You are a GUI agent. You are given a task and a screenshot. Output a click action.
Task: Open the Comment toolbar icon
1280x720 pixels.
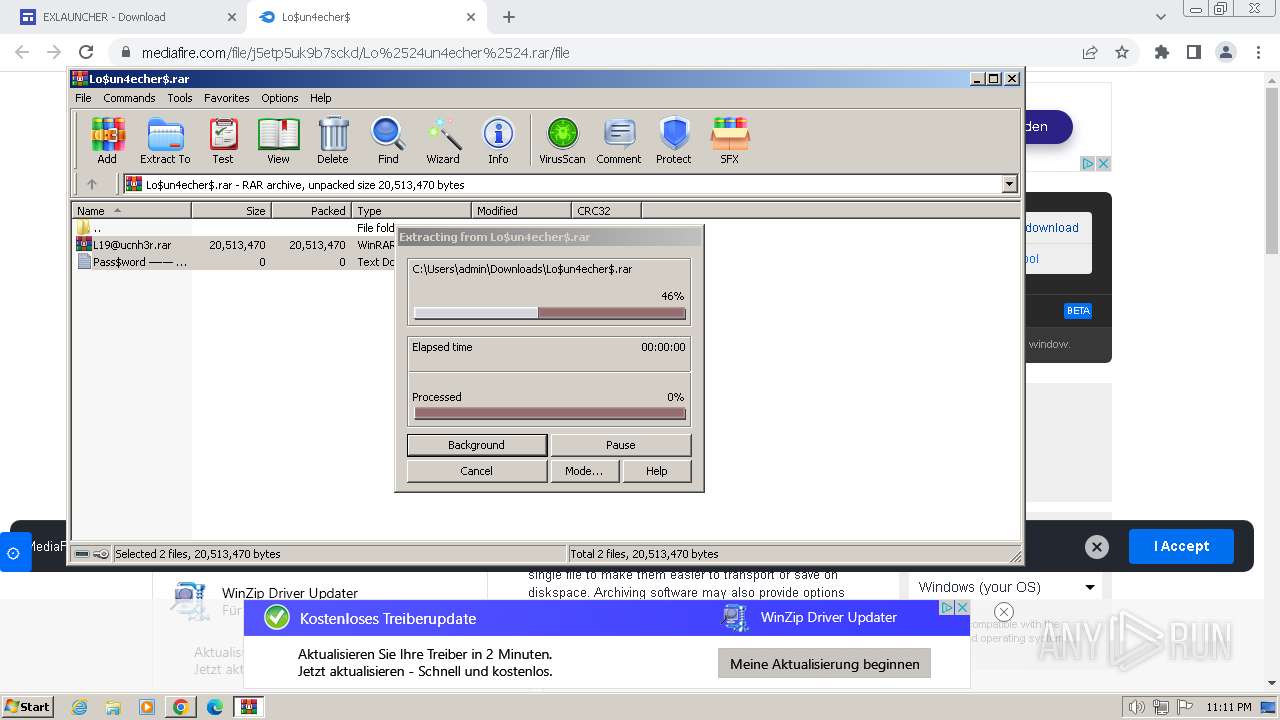pyautogui.click(x=619, y=141)
